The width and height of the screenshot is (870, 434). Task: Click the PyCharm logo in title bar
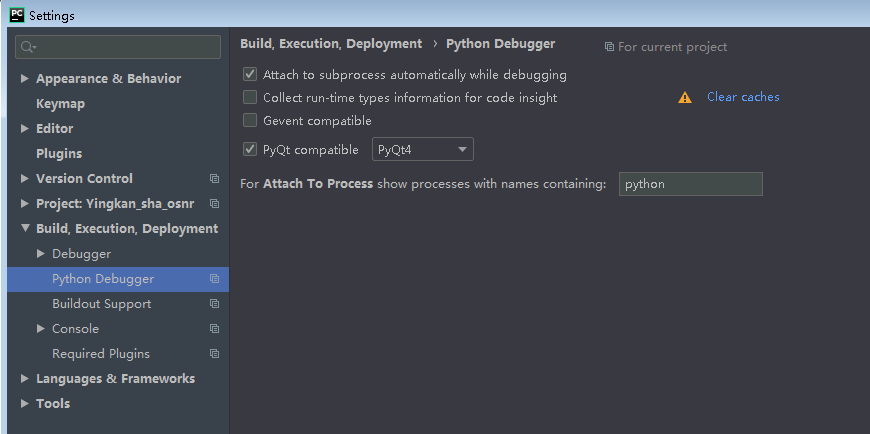pos(15,14)
